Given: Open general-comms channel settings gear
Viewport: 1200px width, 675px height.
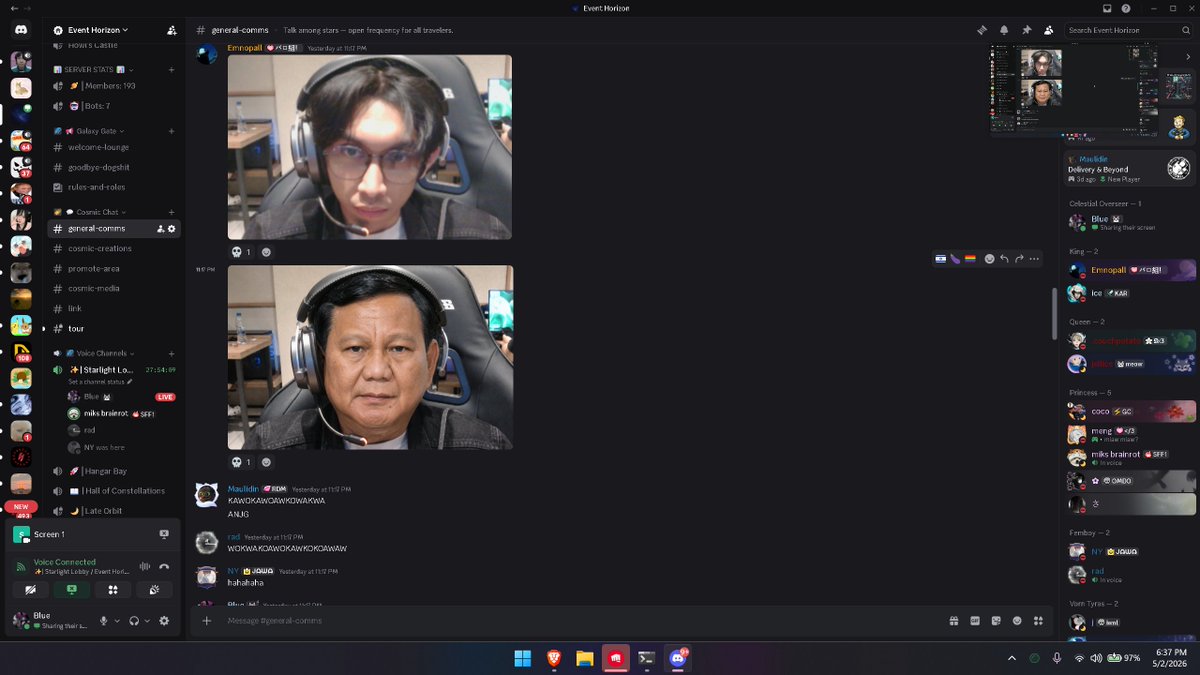Looking at the screenshot, I should coord(172,229).
